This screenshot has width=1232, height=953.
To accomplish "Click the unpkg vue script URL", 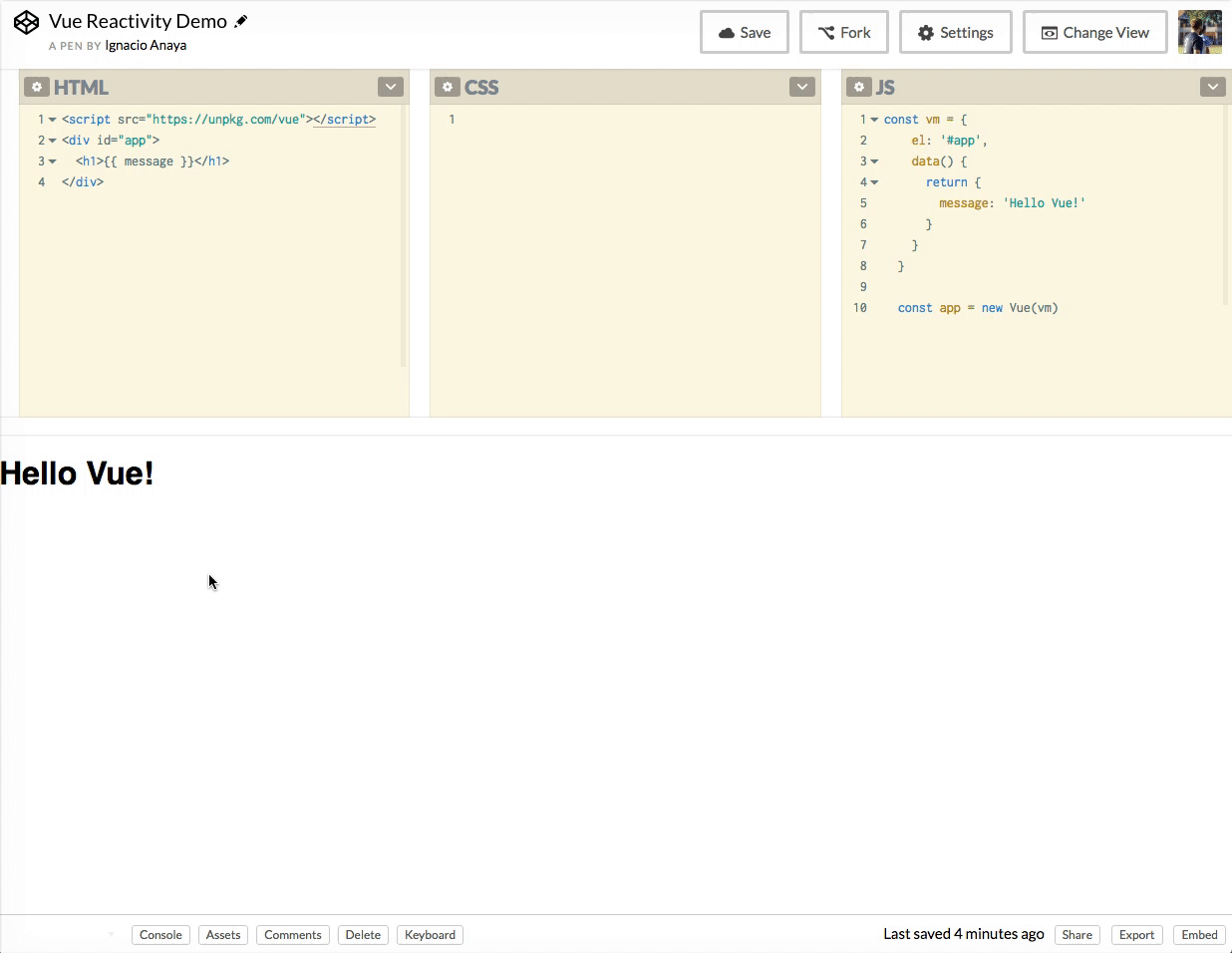I will coord(228,120).
